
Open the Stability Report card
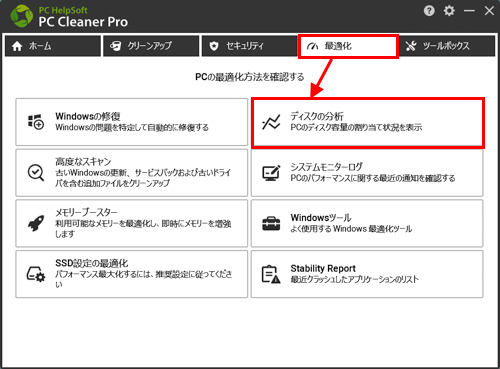click(x=367, y=274)
